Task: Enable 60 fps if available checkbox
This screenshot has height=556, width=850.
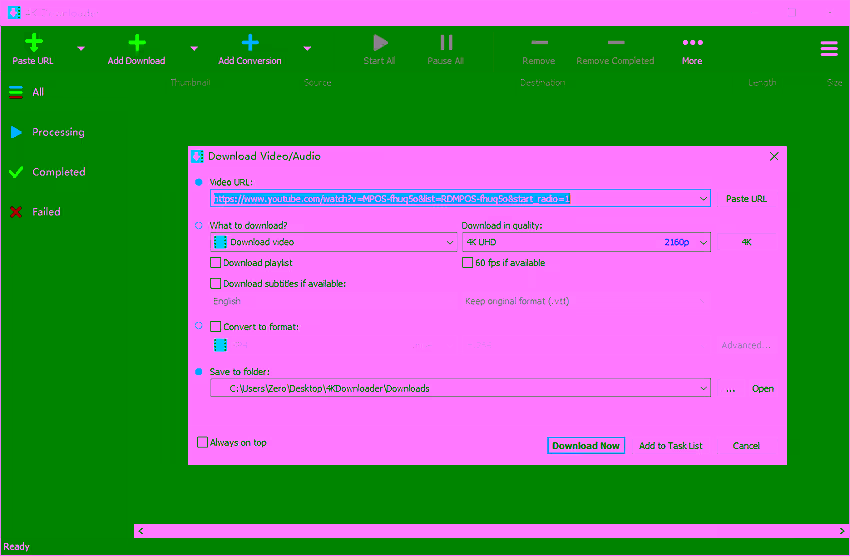Action: (467, 263)
